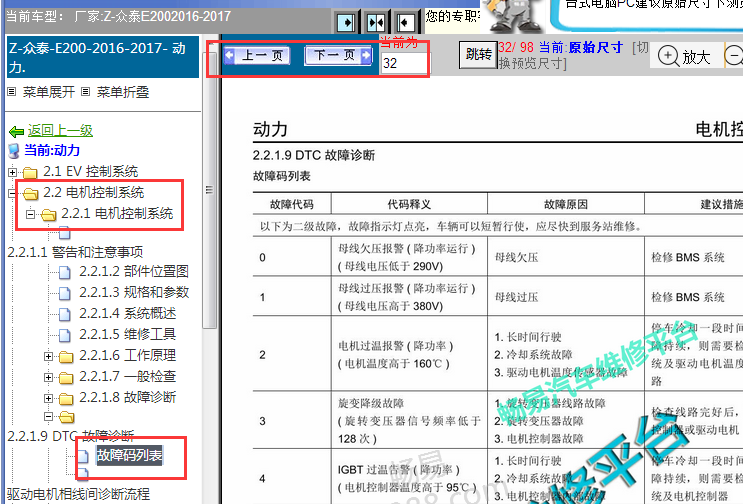Viewport: 743px width, 504px height.
Task: Open 2.2.1.3 规格和参数 page
Action: coord(134,292)
